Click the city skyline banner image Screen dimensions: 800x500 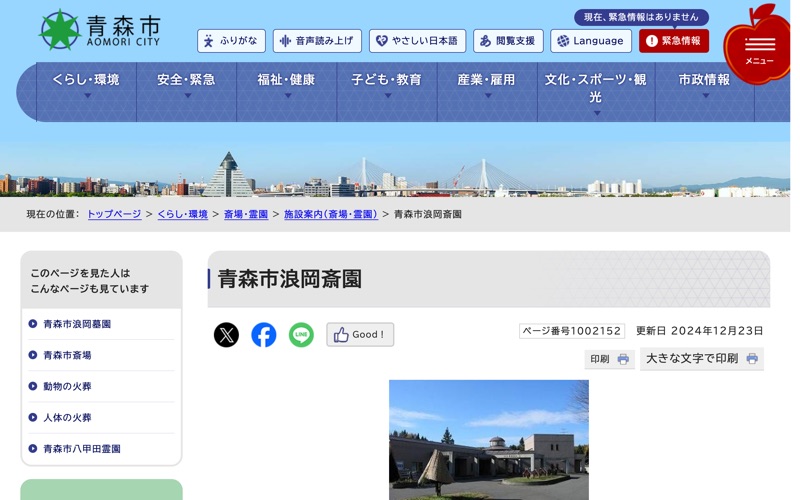click(x=395, y=171)
